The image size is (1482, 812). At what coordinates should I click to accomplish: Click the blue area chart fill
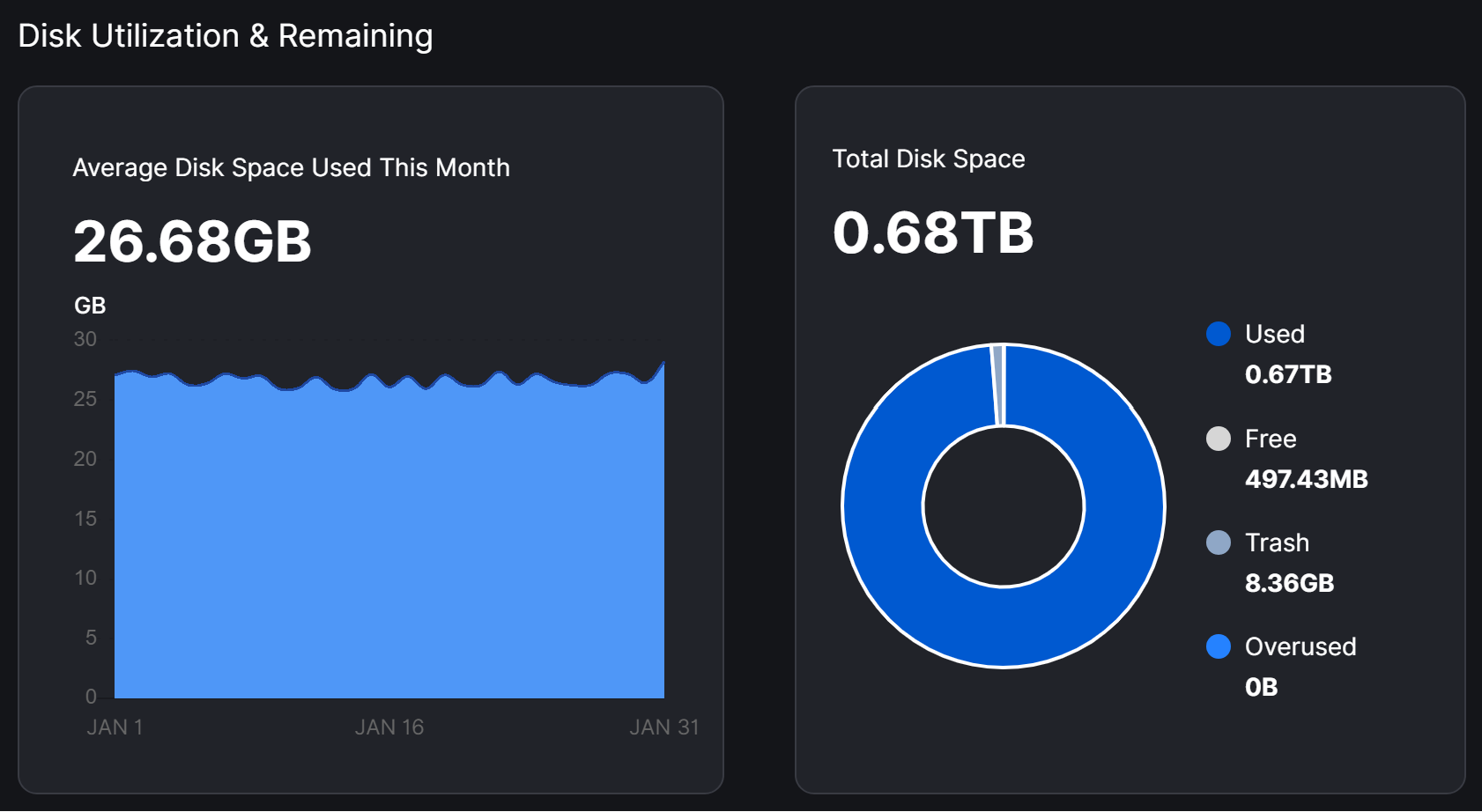tap(389, 546)
